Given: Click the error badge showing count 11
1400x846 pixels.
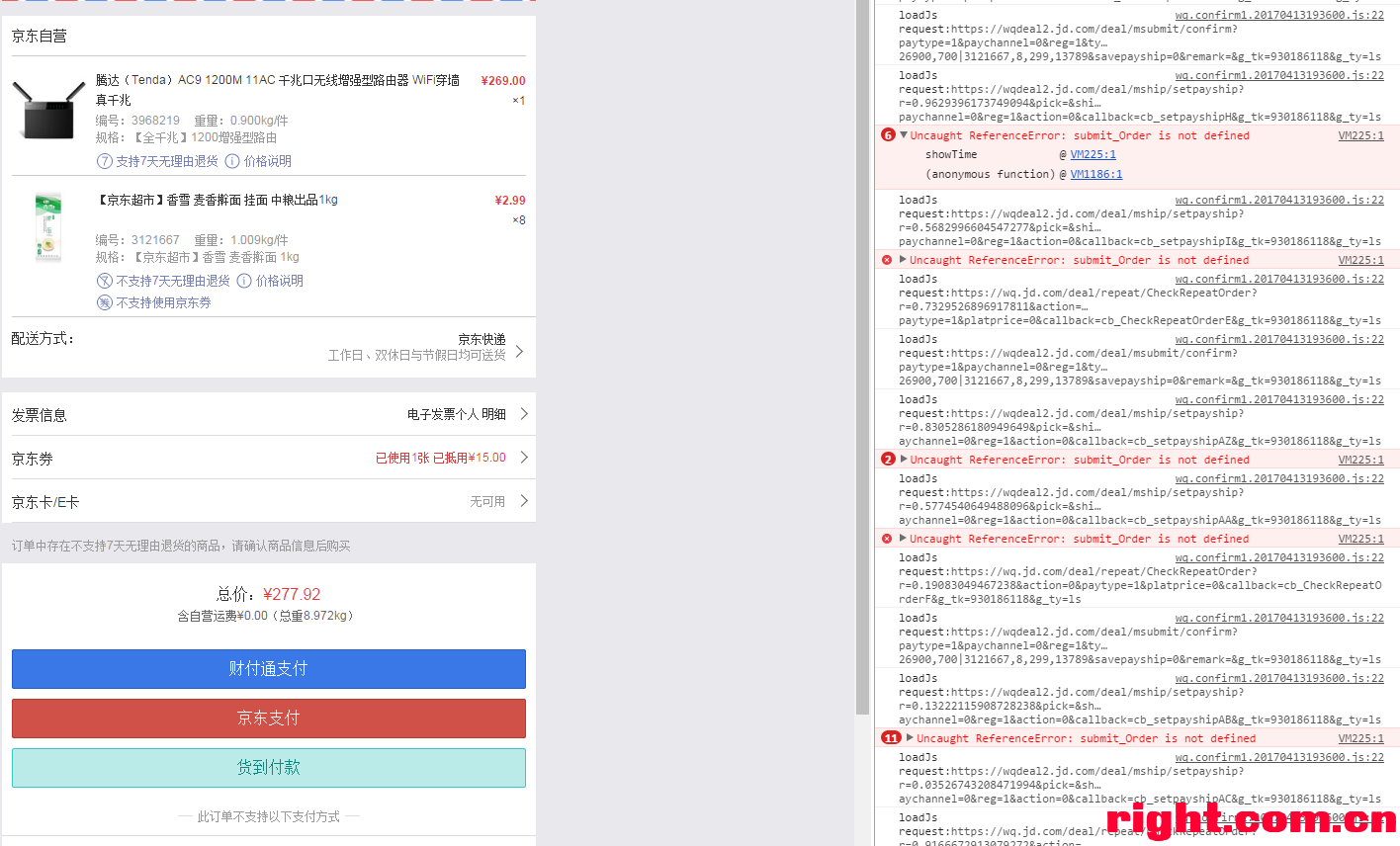Looking at the screenshot, I should 891,738.
